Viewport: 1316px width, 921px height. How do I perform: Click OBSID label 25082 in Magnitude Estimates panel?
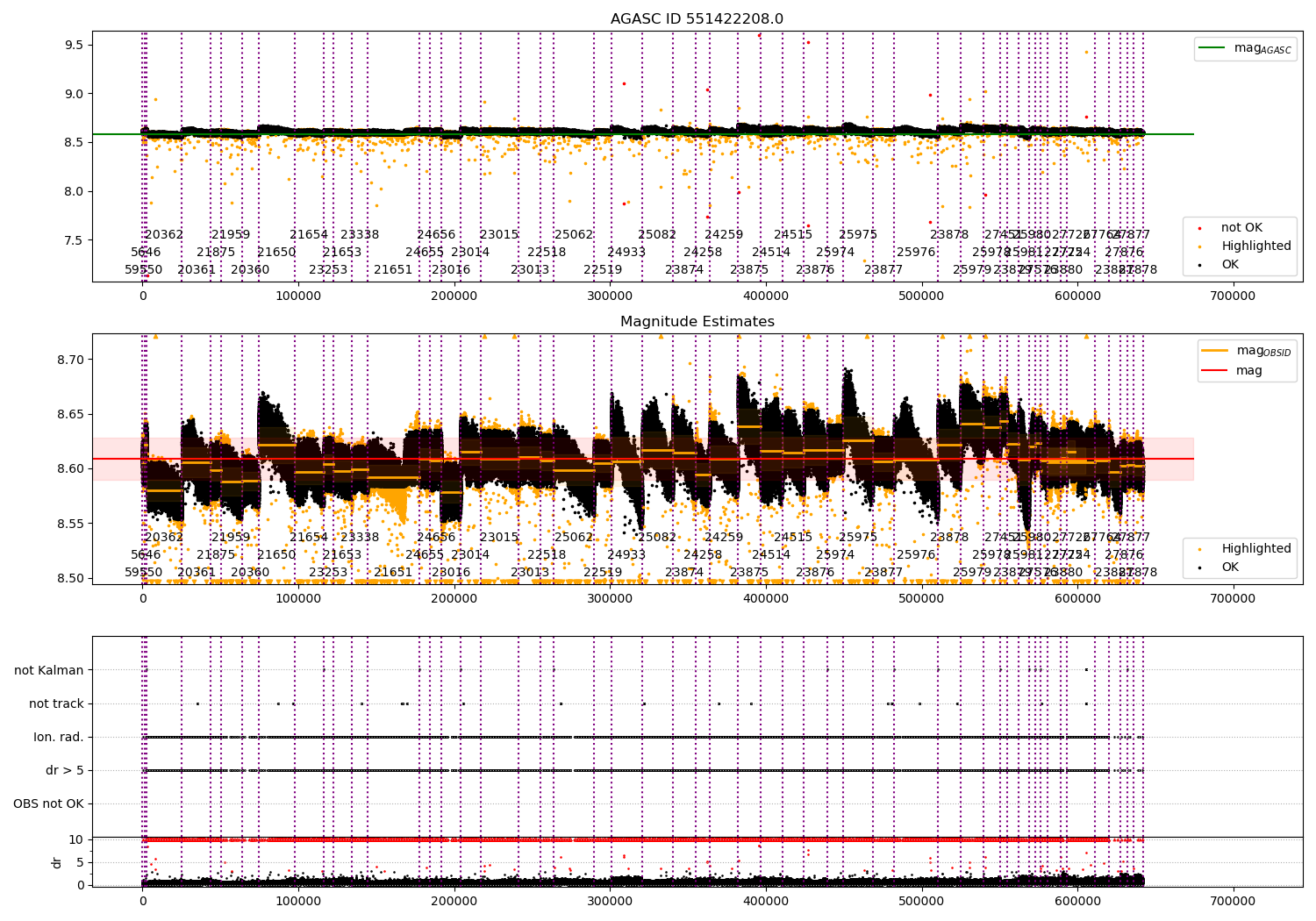[x=657, y=538]
